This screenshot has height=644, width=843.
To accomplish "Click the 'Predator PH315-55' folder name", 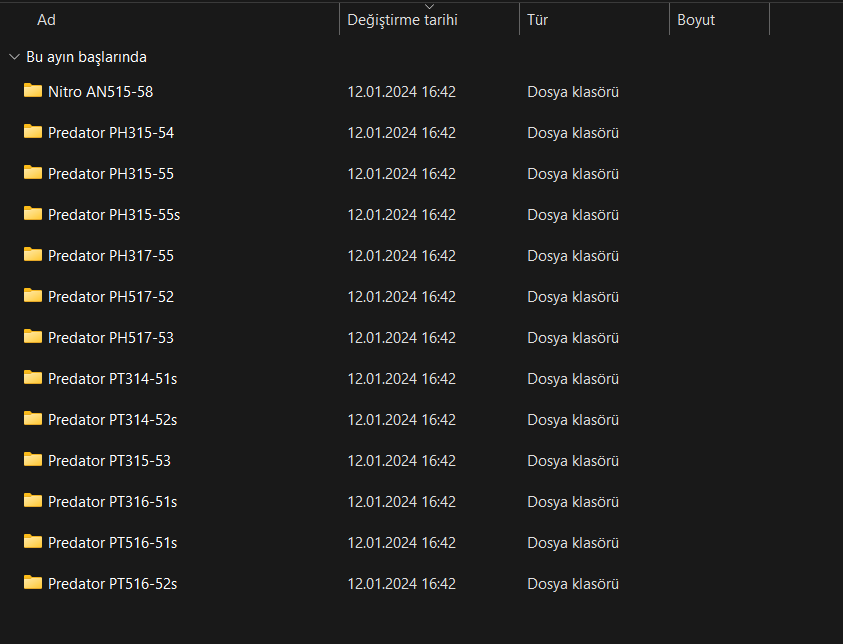I will (x=111, y=174).
